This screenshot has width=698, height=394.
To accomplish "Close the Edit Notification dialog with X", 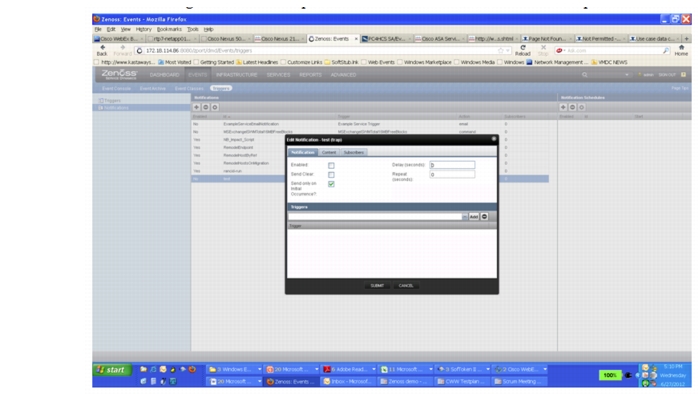I will click(x=494, y=139).
